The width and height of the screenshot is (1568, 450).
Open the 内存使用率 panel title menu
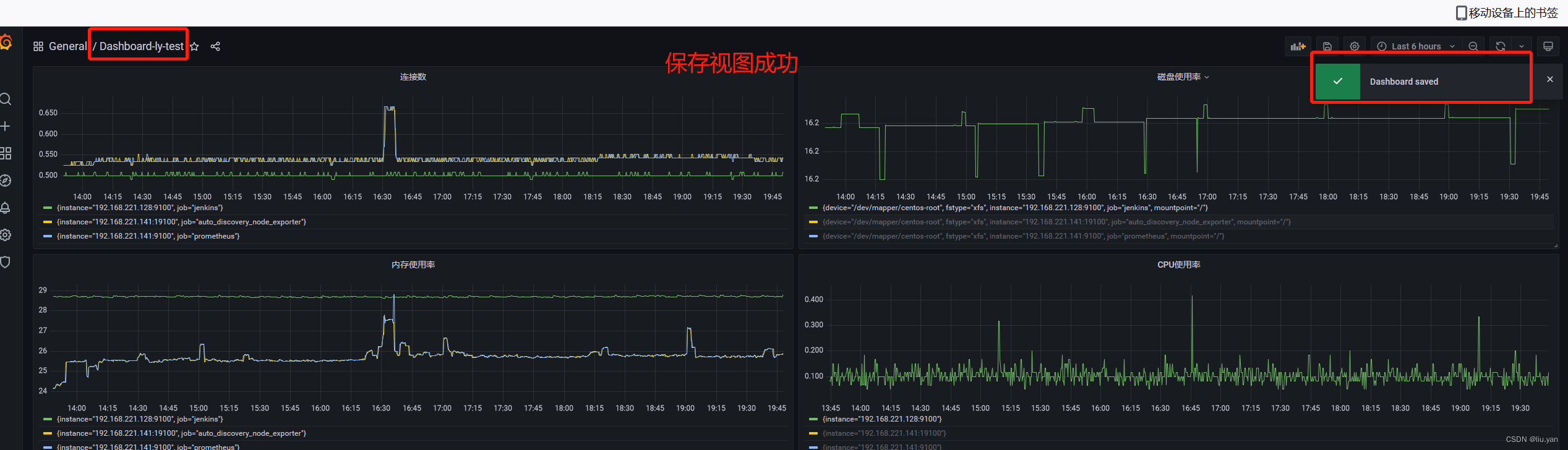[413, 265]
